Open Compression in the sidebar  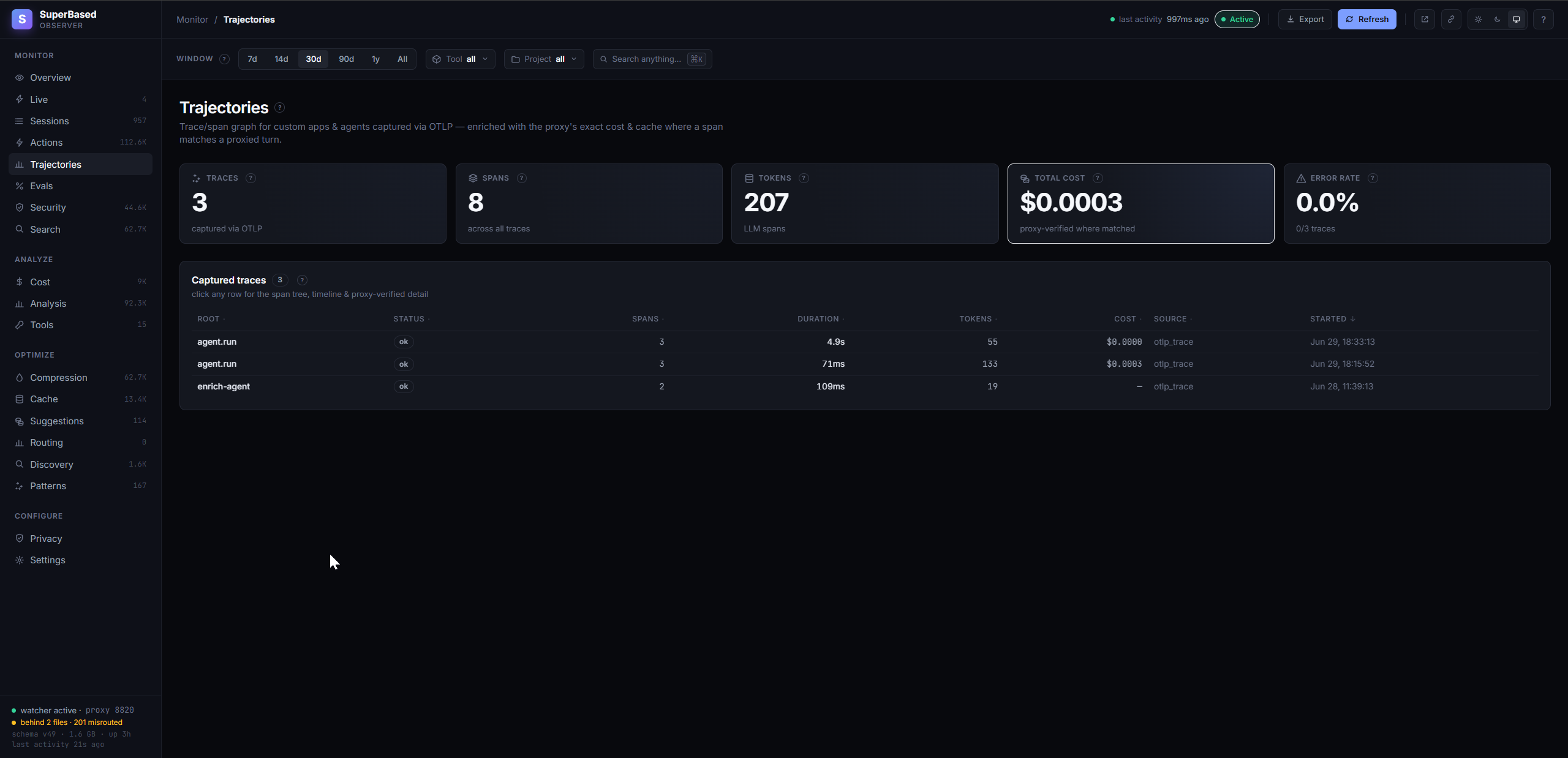click(80, 378)
